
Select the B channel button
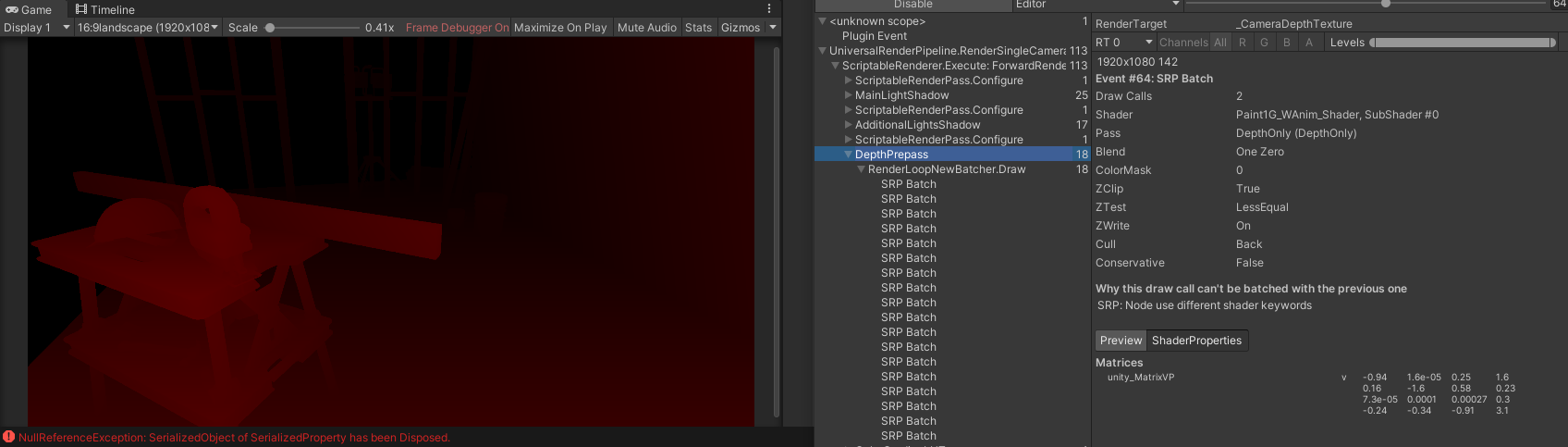click(1286, 43)
